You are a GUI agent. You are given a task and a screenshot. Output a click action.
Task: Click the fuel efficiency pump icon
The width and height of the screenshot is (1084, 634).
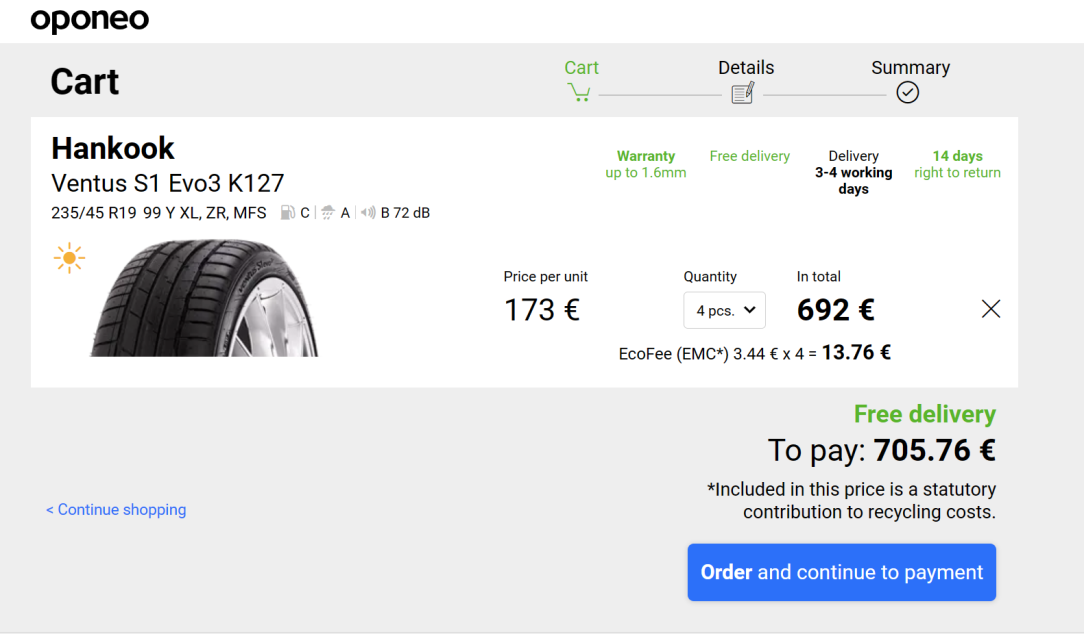[x=288, y=212]
